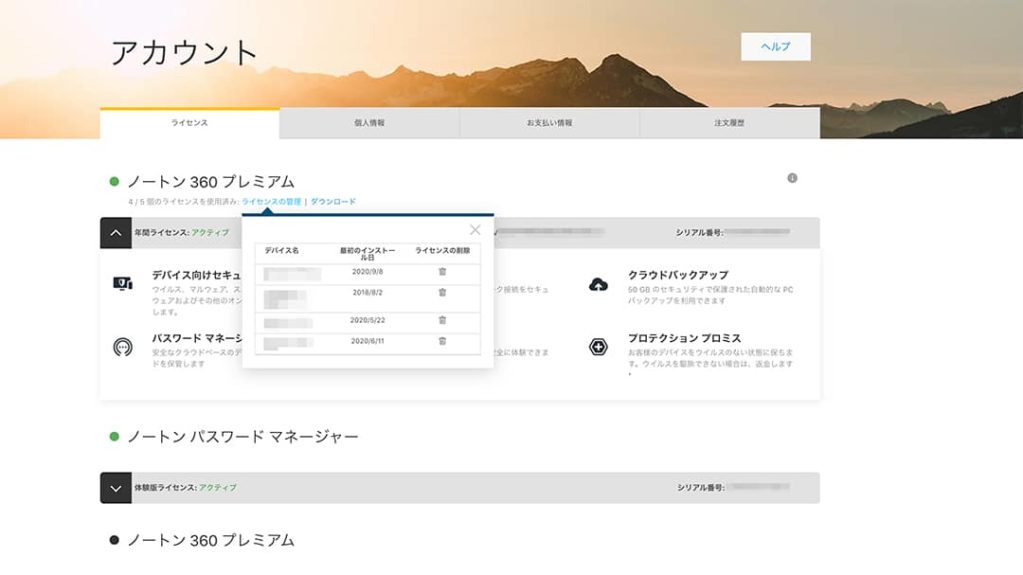Delete license for device installed 2018/8/2
Screen dimensions: 1023x575
(x=442, y=292)
